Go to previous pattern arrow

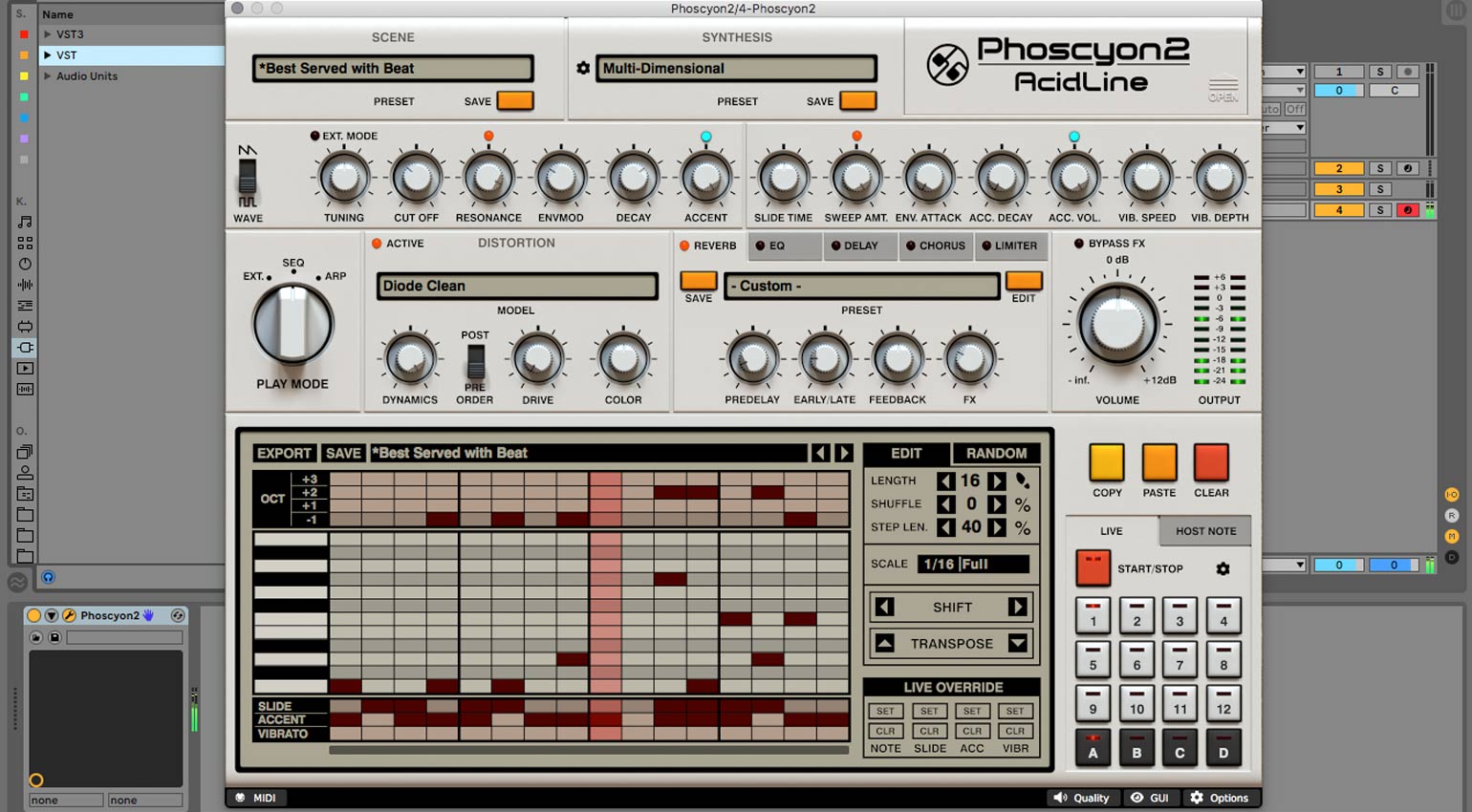(x=820, y=453)
